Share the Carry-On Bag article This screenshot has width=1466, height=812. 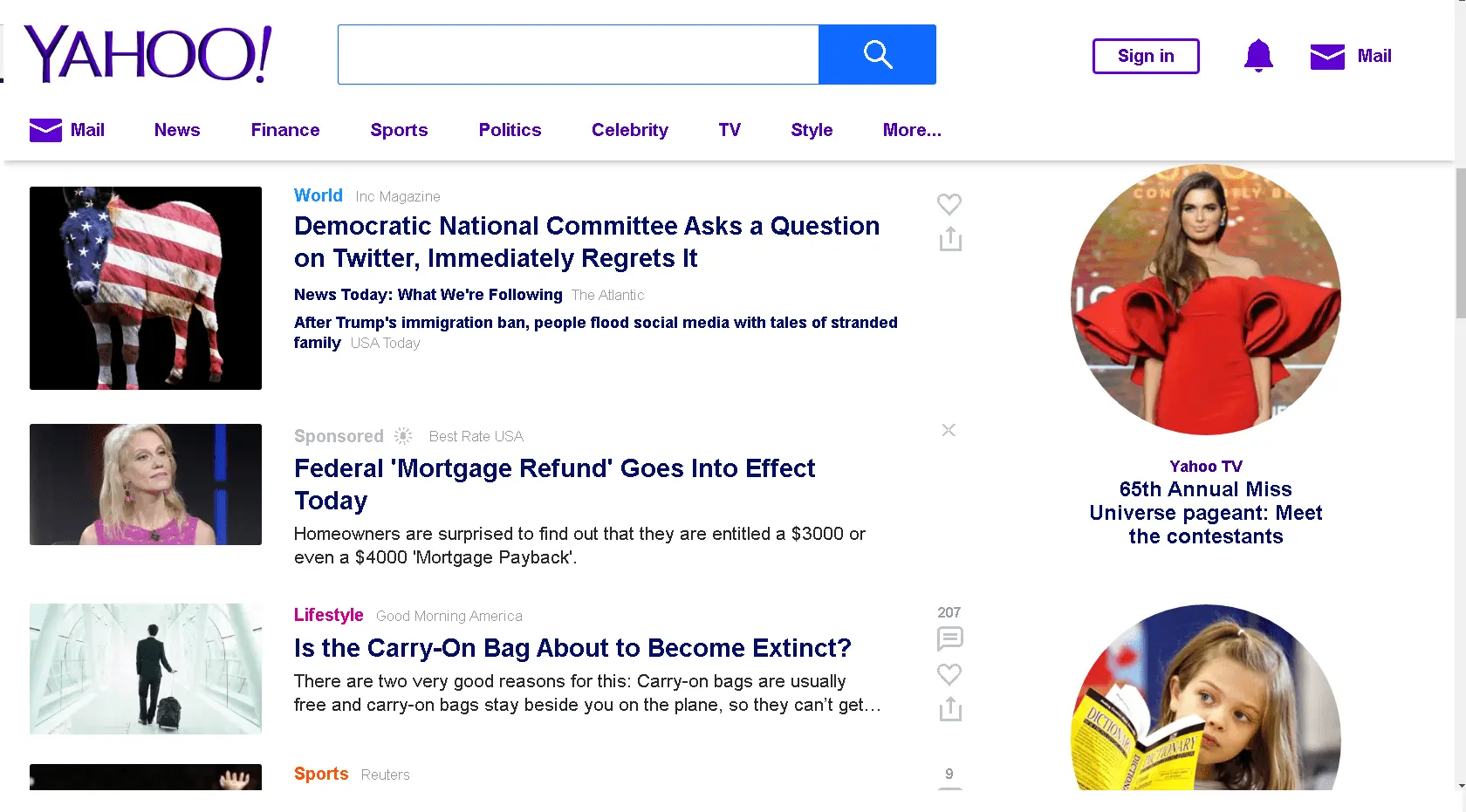click(x=950, y=709)
